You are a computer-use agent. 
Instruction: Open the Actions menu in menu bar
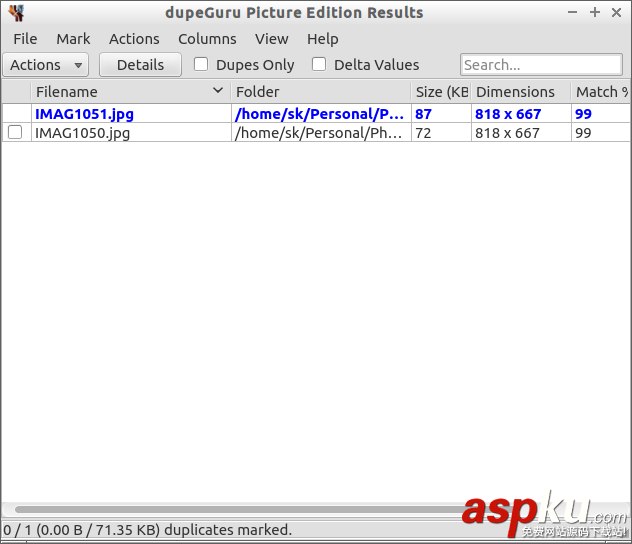pyautogui.click(x=134, y=39)
